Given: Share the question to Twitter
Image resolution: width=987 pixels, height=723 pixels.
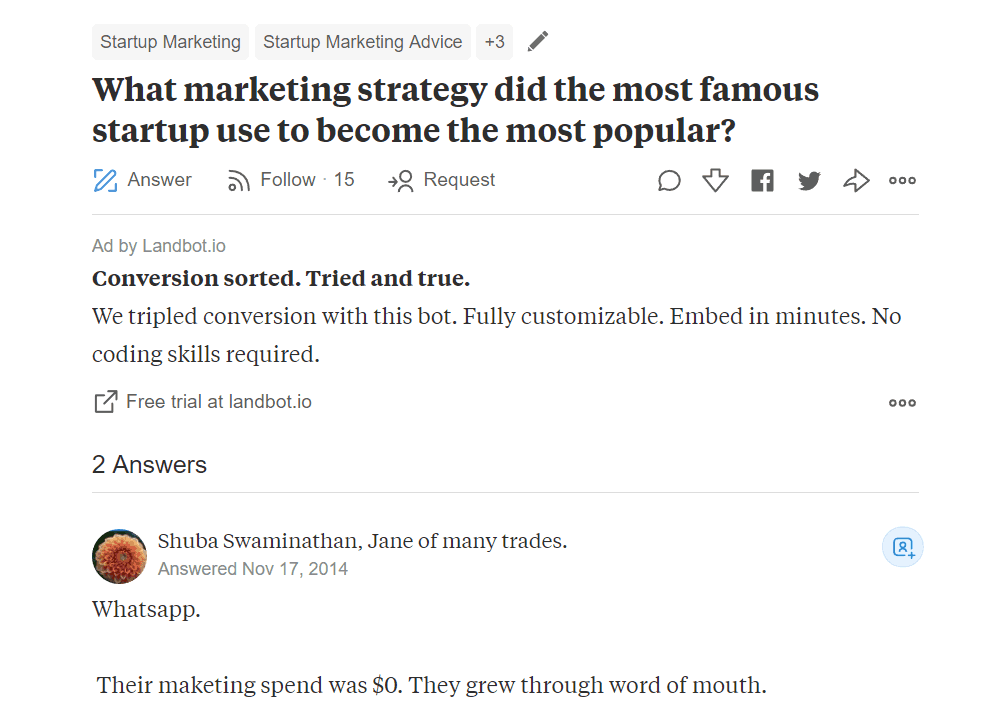Looking at the screenshot, I should tap(809, 180).
